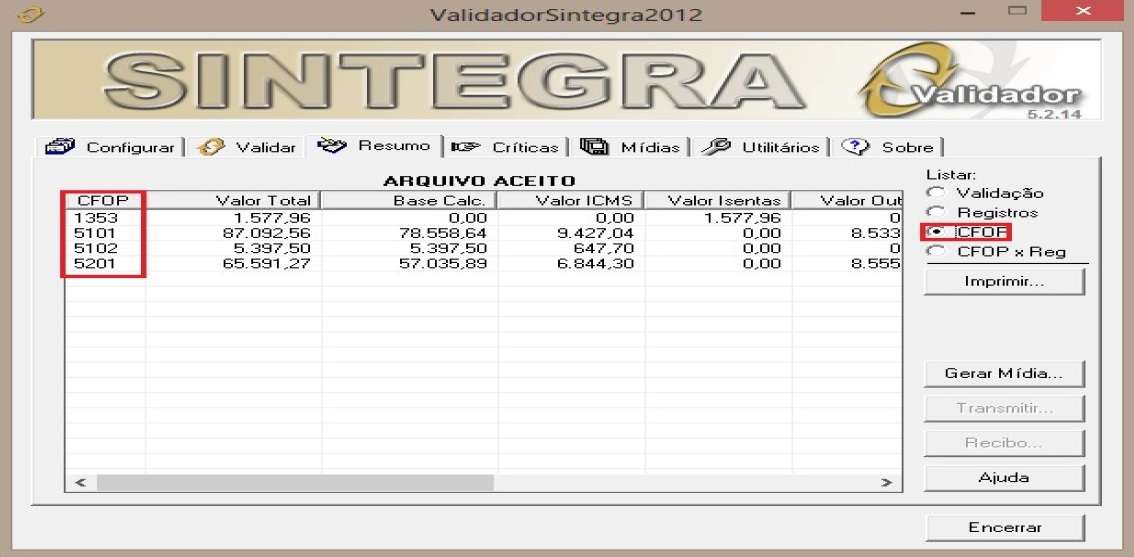1134x557 pixels.
Task: Click the Valor ICMS column header
Action: 571,201
